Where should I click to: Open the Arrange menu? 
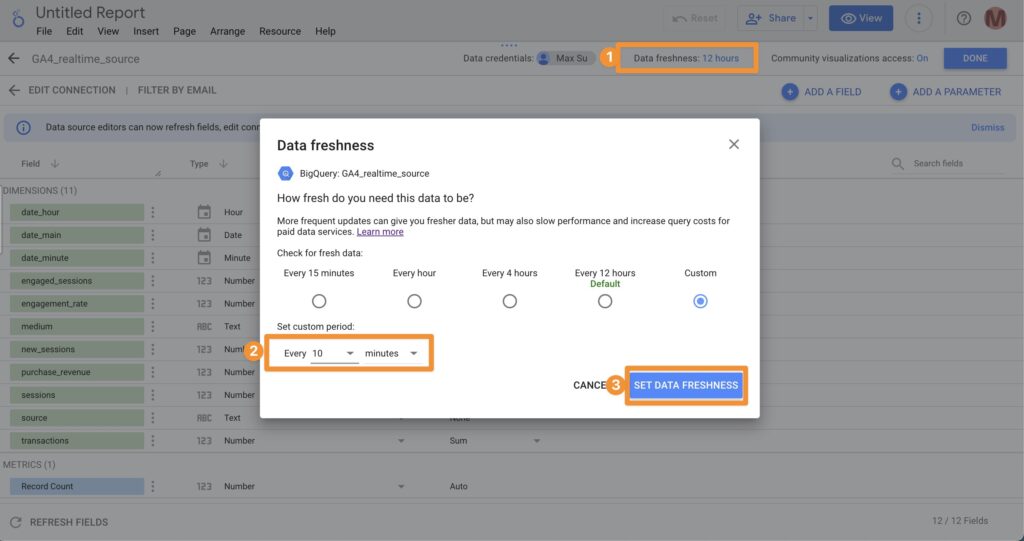tap(228, 31)
